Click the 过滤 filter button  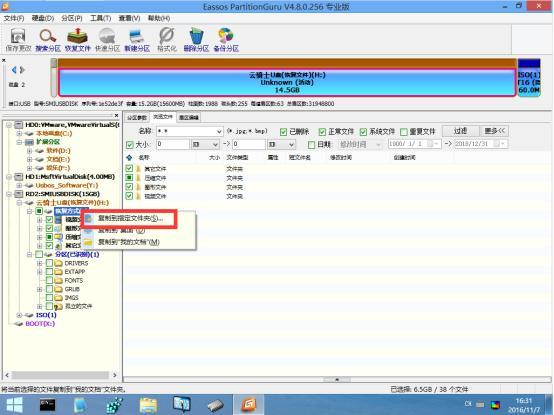pos(460,131)
